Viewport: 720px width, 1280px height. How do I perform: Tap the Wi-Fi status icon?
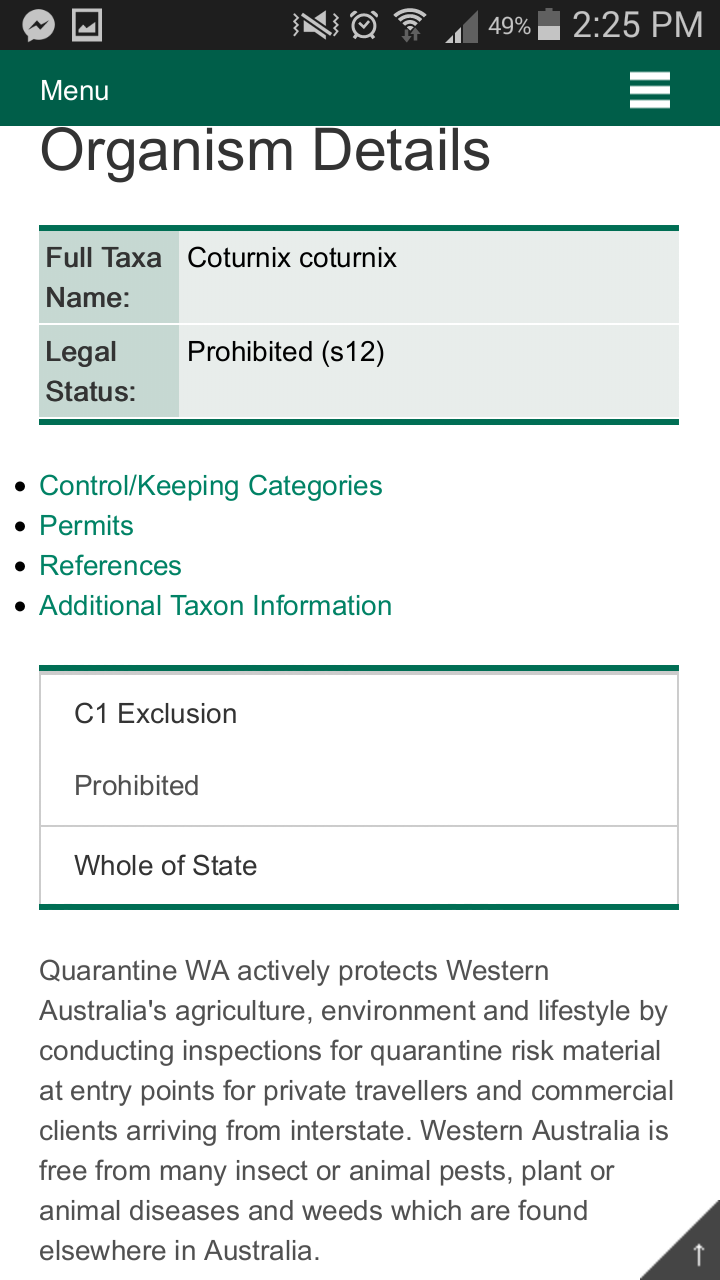(x=409, y=25)
